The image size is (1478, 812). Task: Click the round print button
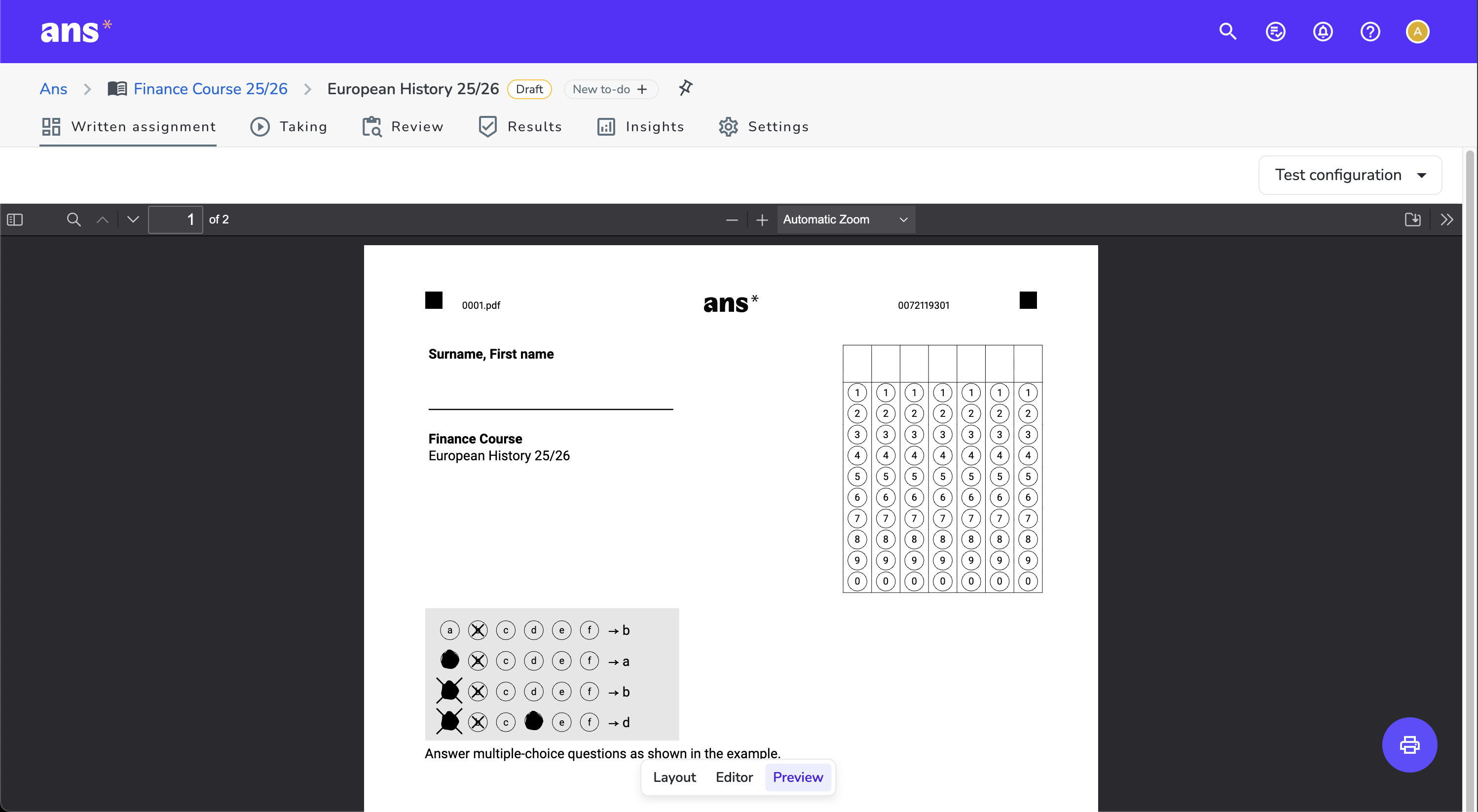click(1409, 745)
